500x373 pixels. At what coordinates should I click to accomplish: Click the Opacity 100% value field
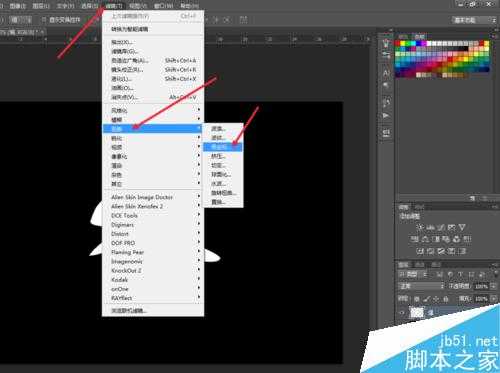point(481,286)
